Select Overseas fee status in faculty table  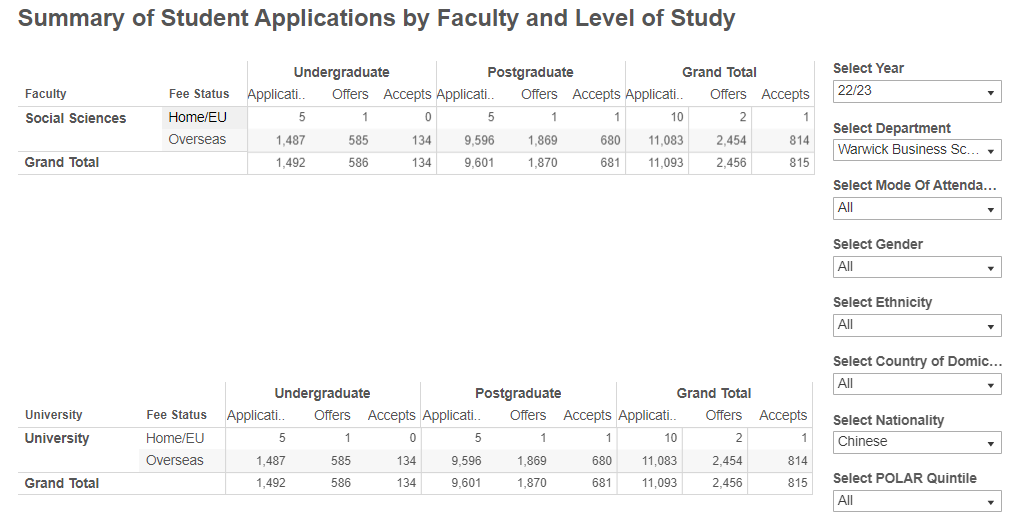click(197, 140)
